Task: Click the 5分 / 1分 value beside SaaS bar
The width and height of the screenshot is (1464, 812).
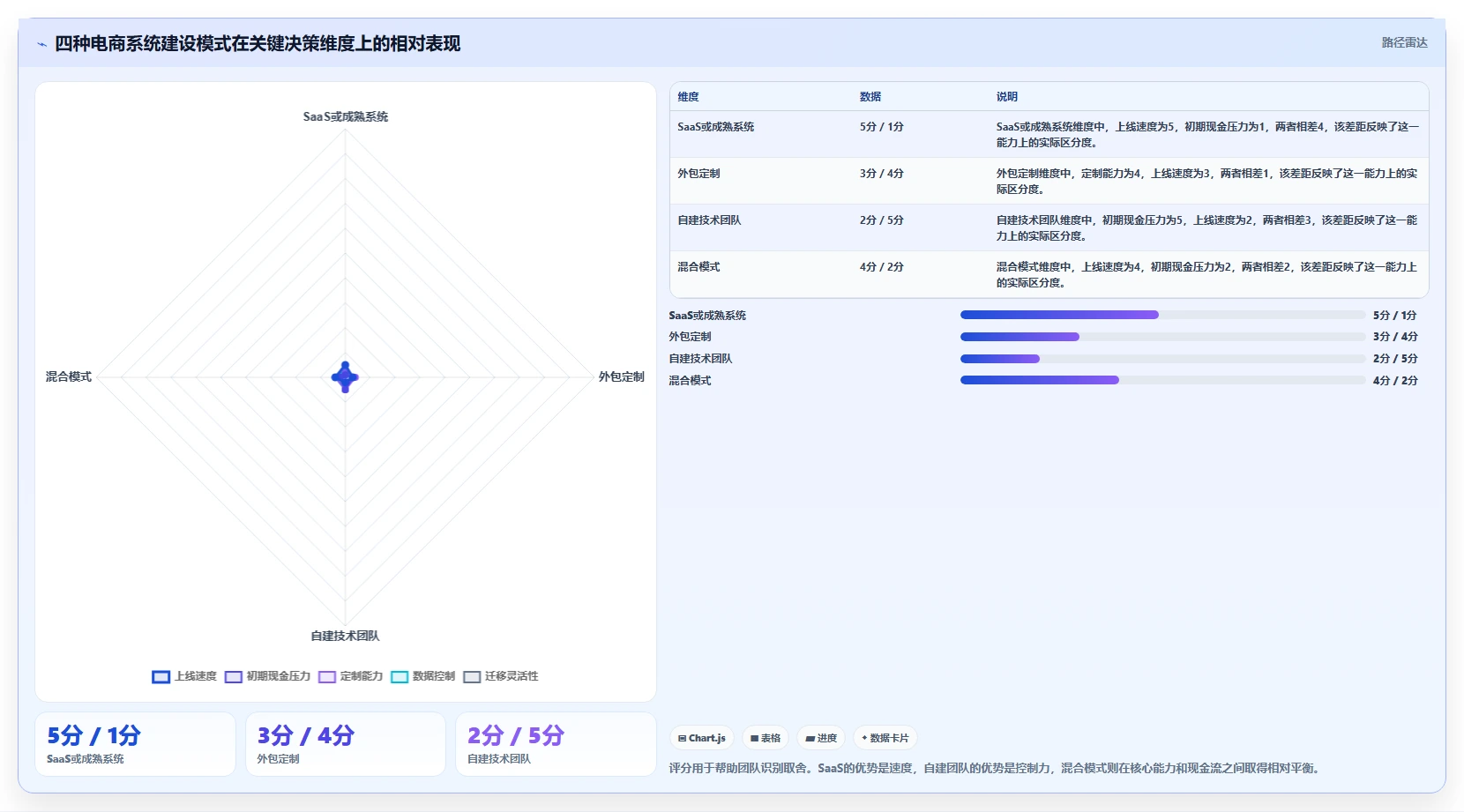Action: (x=1395, y=315)
